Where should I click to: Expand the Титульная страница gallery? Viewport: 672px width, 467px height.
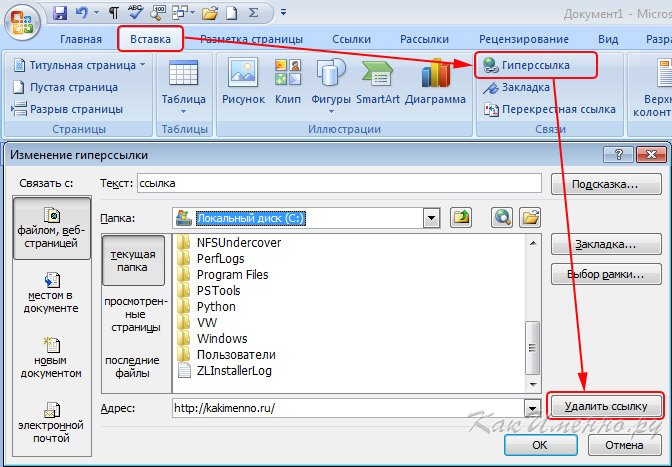click(79, 65)
